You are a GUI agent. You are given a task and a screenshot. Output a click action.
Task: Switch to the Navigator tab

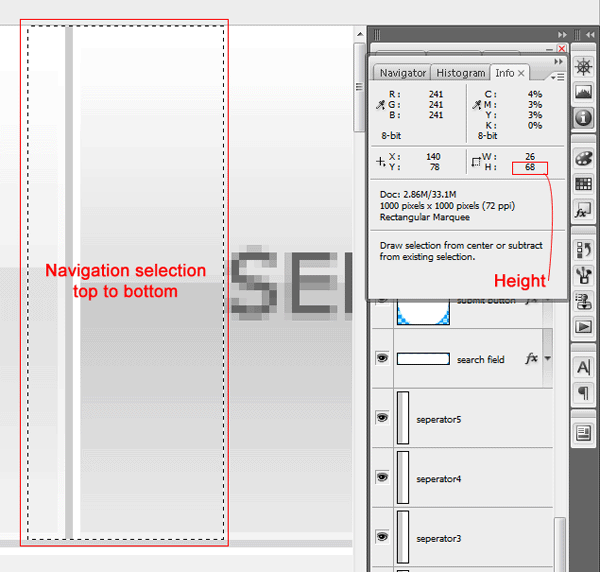402,73
